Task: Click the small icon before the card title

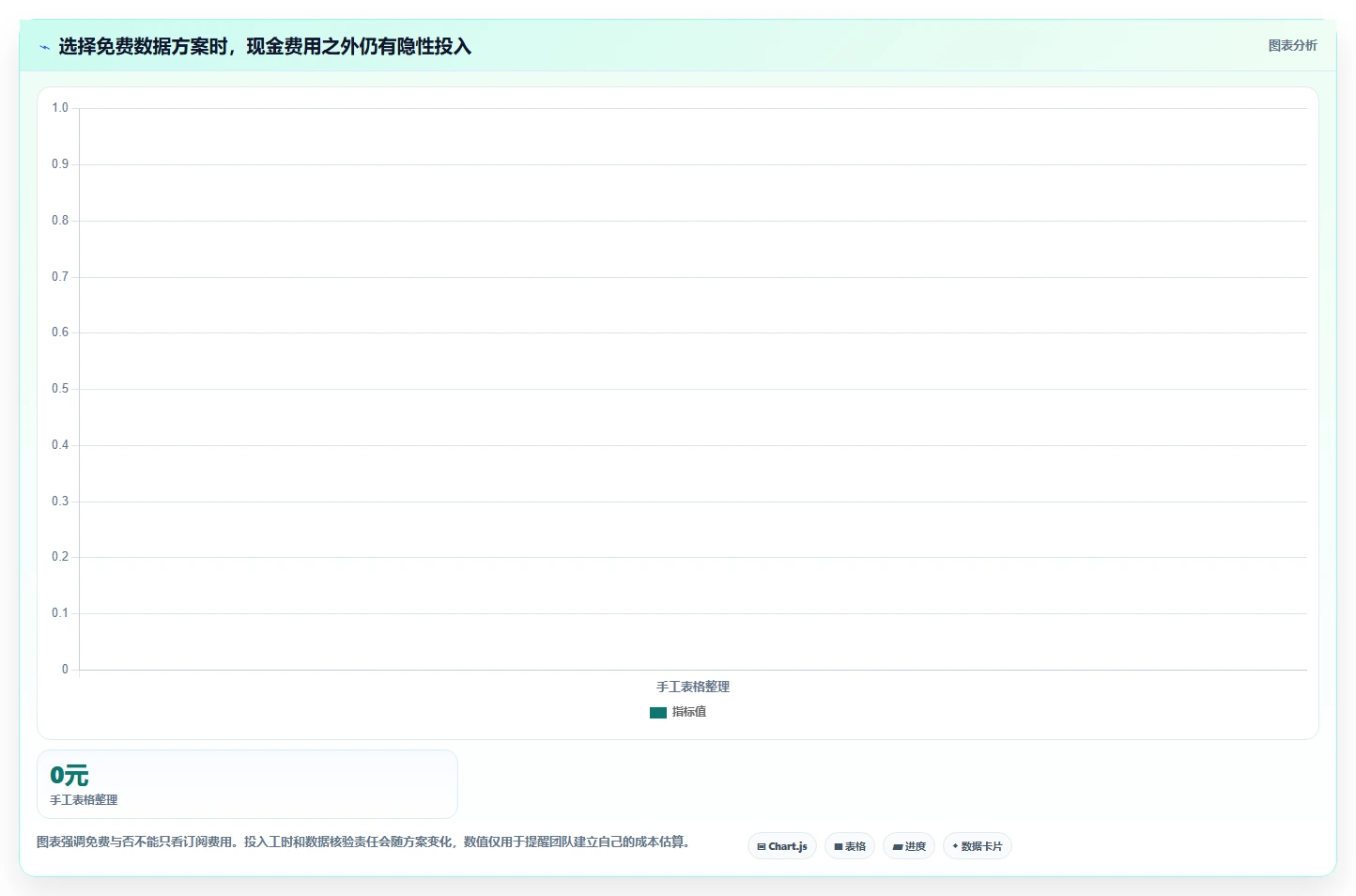Action: pyautogui.click(x=44, y=47)
